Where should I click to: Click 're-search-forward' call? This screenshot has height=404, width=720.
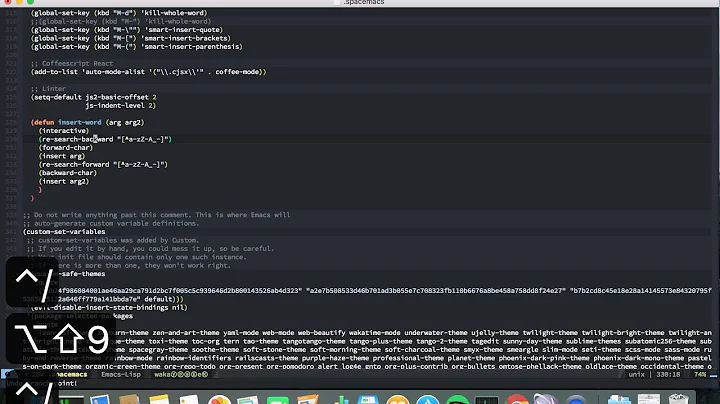(x=75, y=164)
